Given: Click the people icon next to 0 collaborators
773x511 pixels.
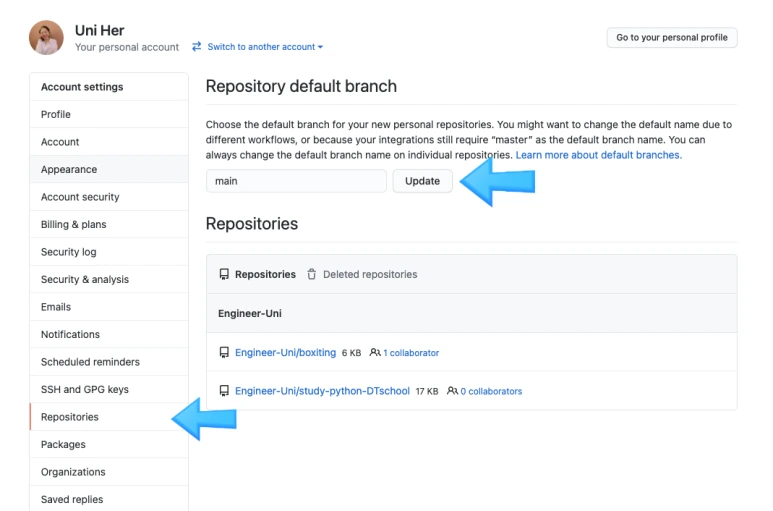Looking at the screenshot, I should click(452, 391).
